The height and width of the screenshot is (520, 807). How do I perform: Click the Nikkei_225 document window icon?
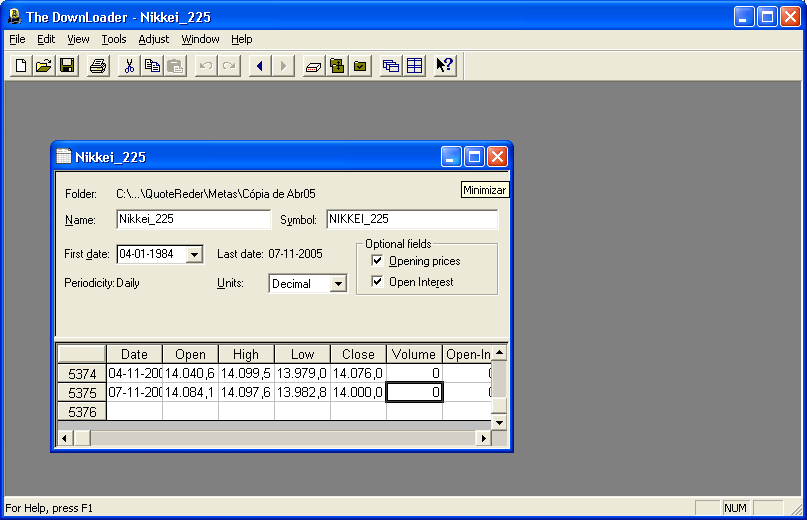(63, 156)
